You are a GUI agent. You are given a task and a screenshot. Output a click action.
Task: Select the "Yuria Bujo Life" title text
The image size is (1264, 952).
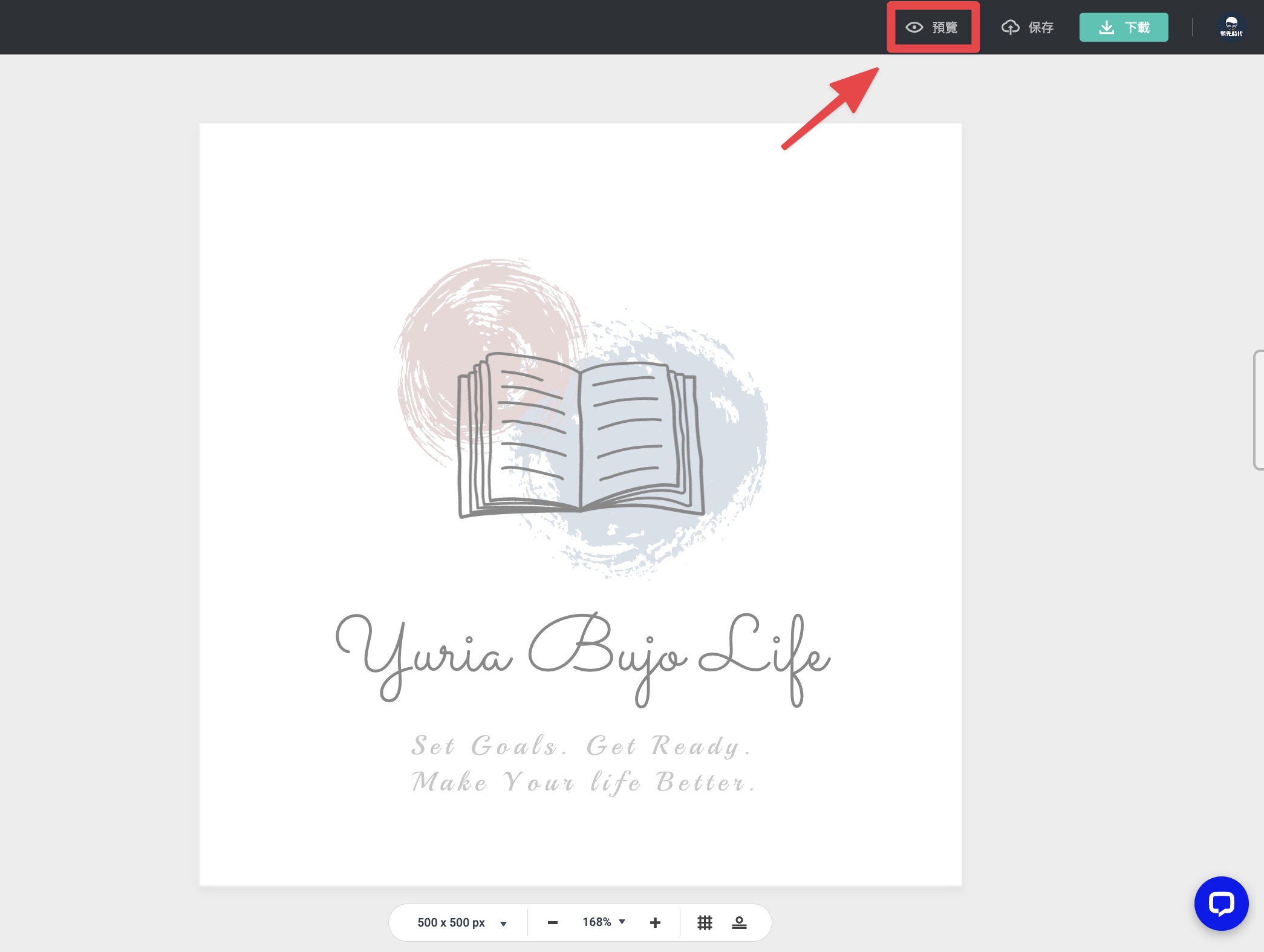[x=583, y=659]
